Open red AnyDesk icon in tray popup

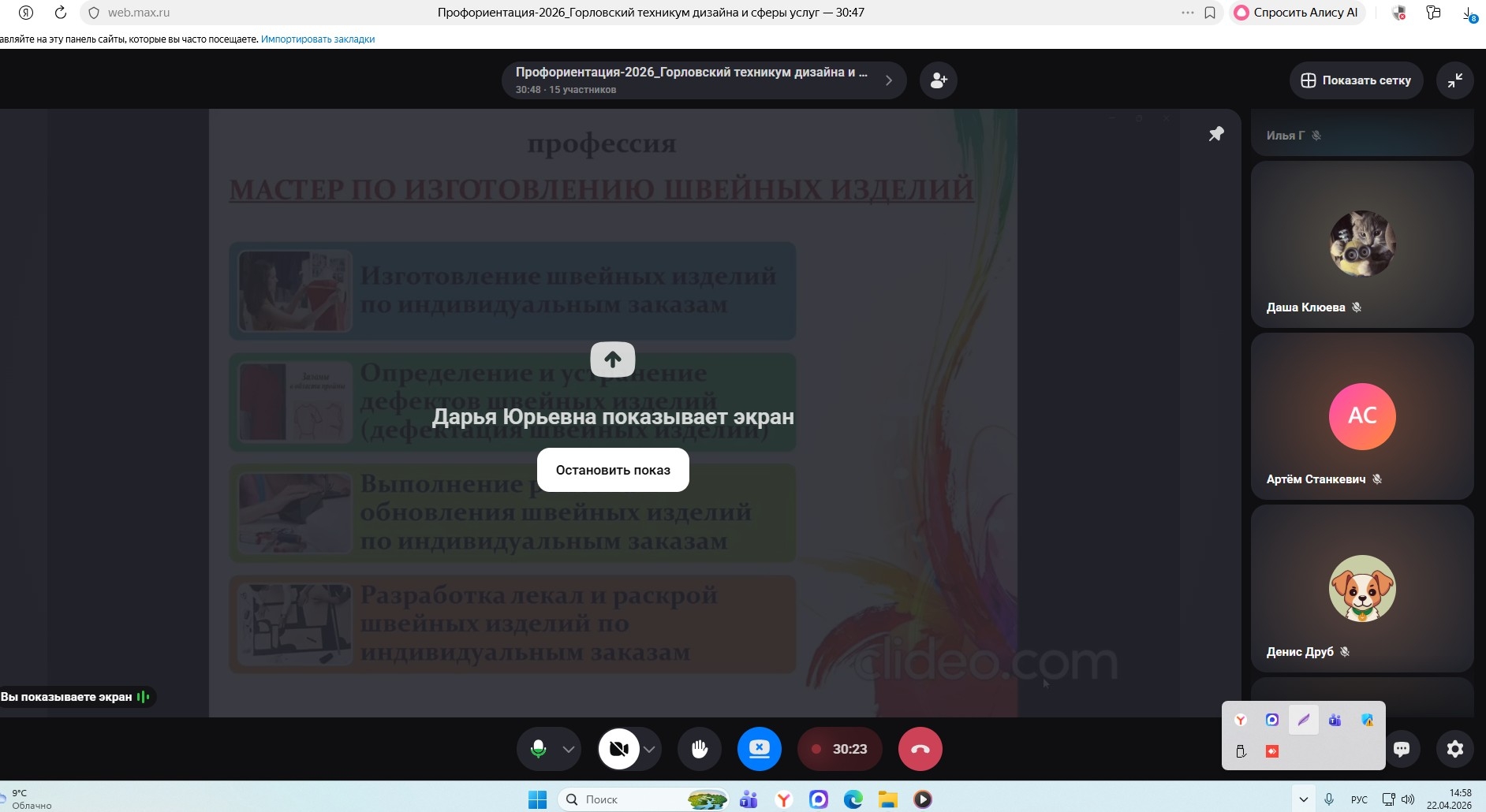coord(1272,751)
